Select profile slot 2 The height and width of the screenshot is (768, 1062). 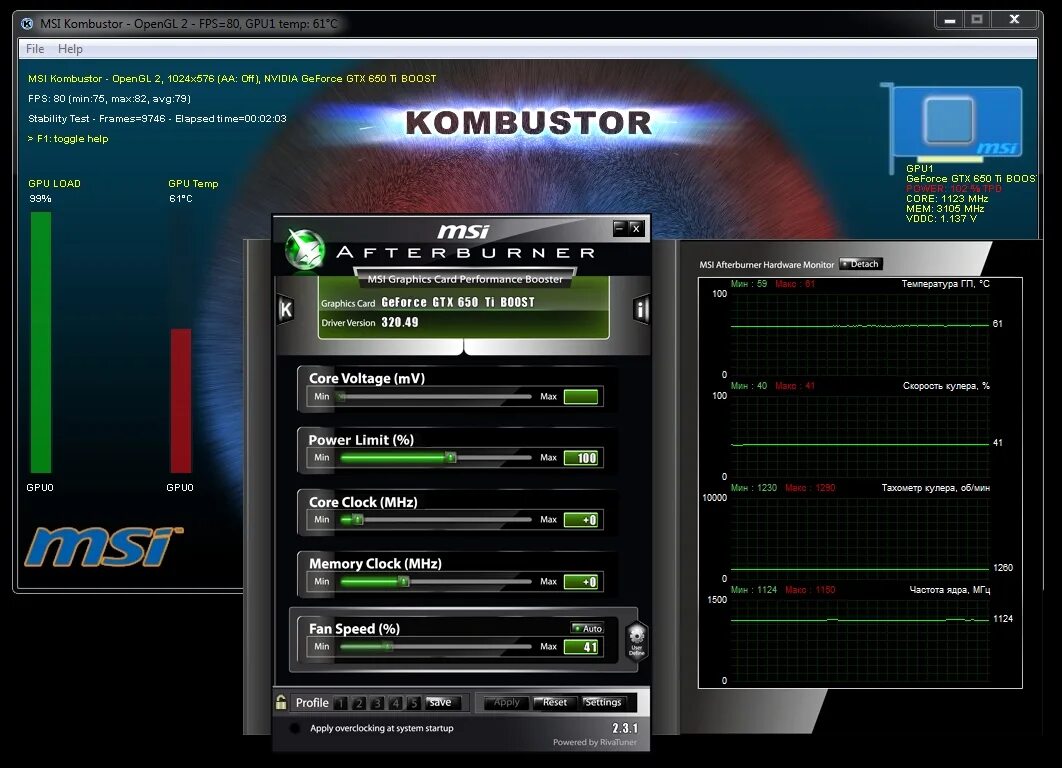point(359,703)
